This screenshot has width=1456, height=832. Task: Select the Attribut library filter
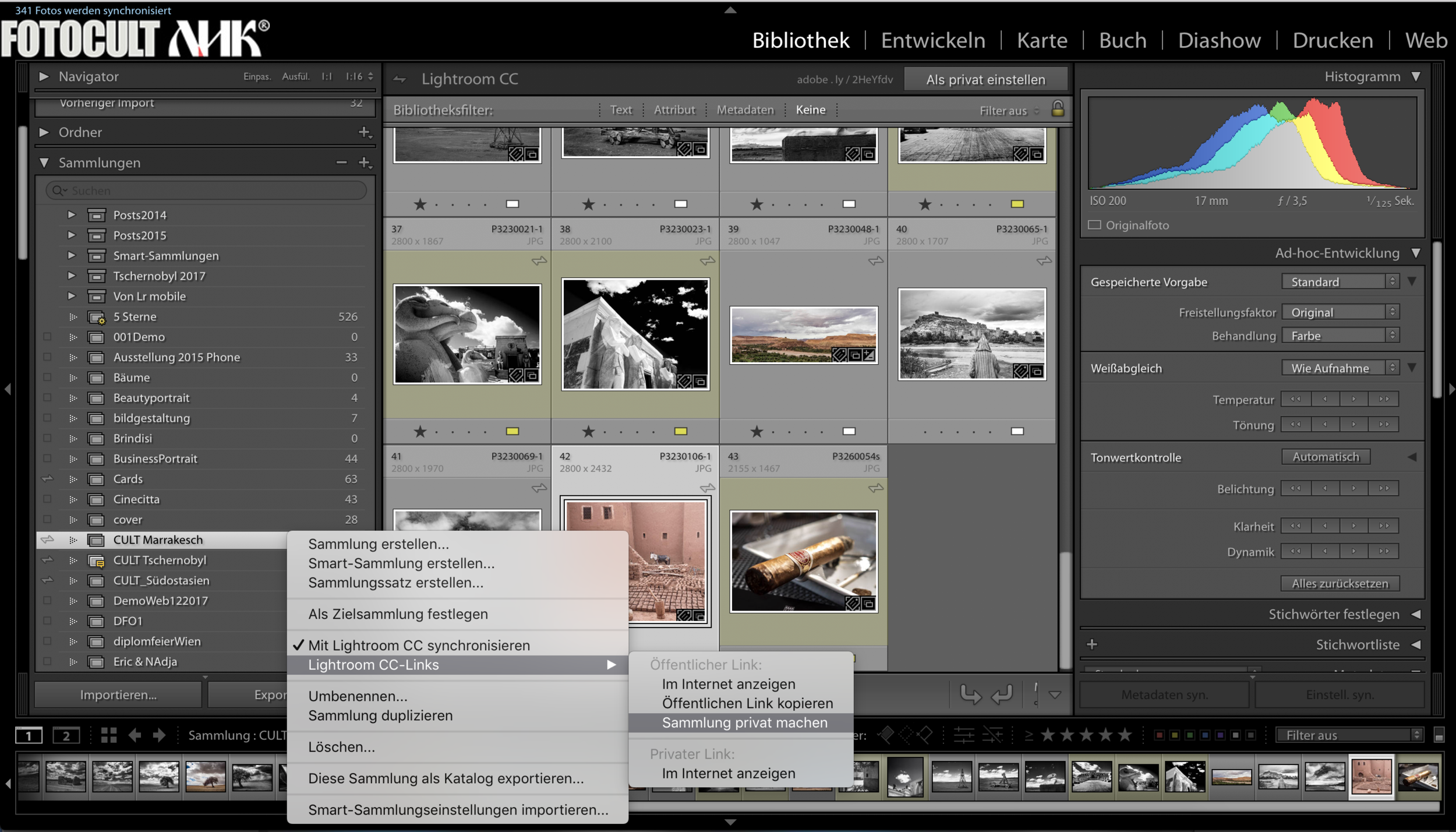pyautogui.click(x=674, y=110)
